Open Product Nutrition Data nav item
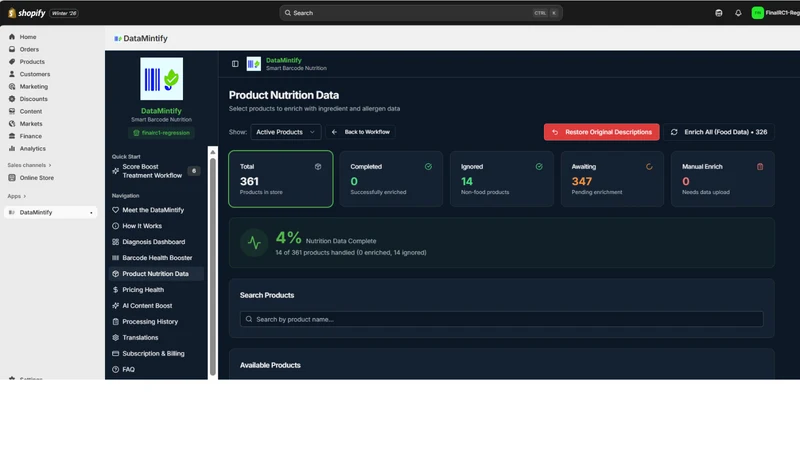The height and width of the screenshot is (450, 800). (156, 274)
